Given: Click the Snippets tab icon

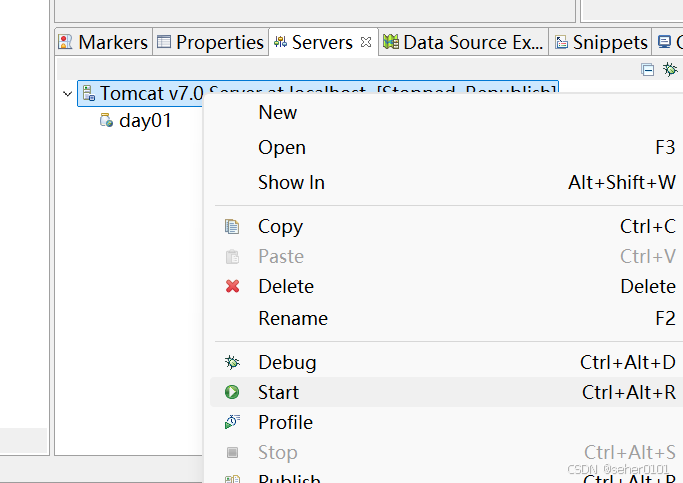Looking at the screenshot, I should [561, 42].
